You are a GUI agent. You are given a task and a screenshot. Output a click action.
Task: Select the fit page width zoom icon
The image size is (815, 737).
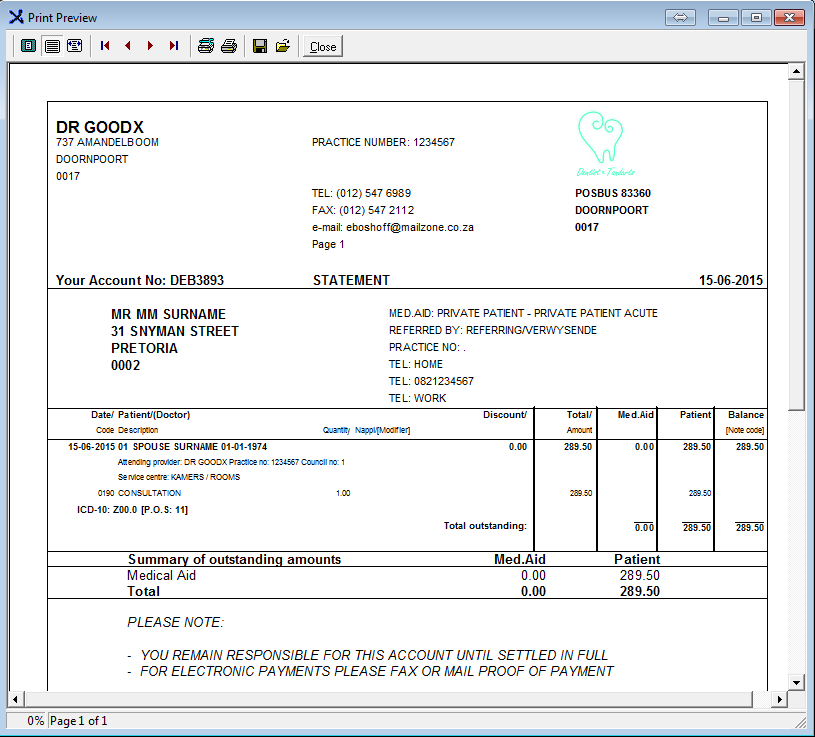74,46
